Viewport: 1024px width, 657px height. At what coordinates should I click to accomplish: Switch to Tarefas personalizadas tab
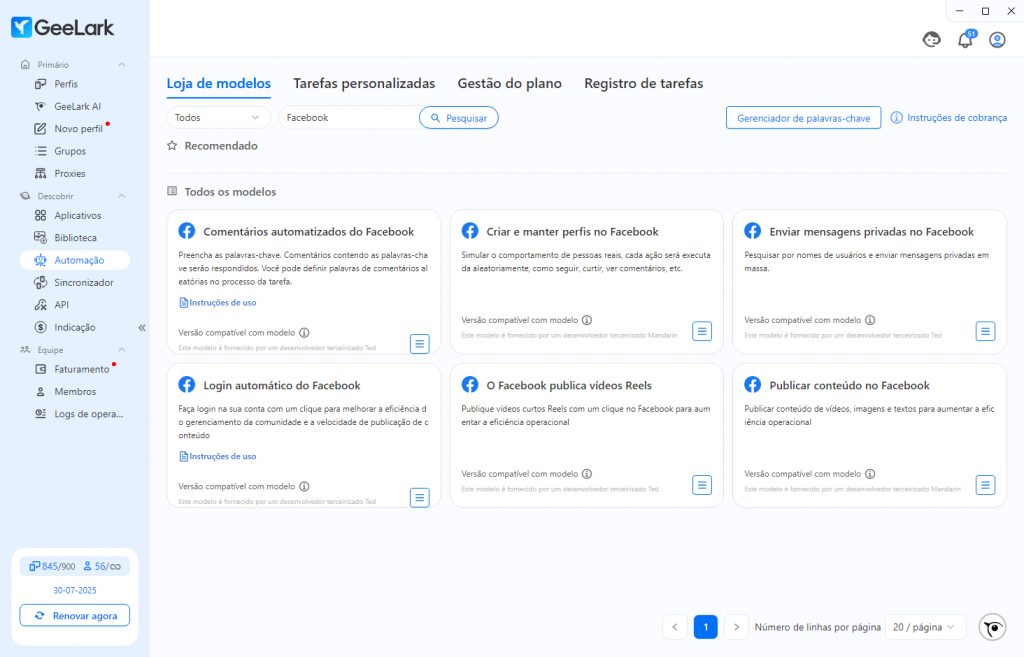coord(364,84)
